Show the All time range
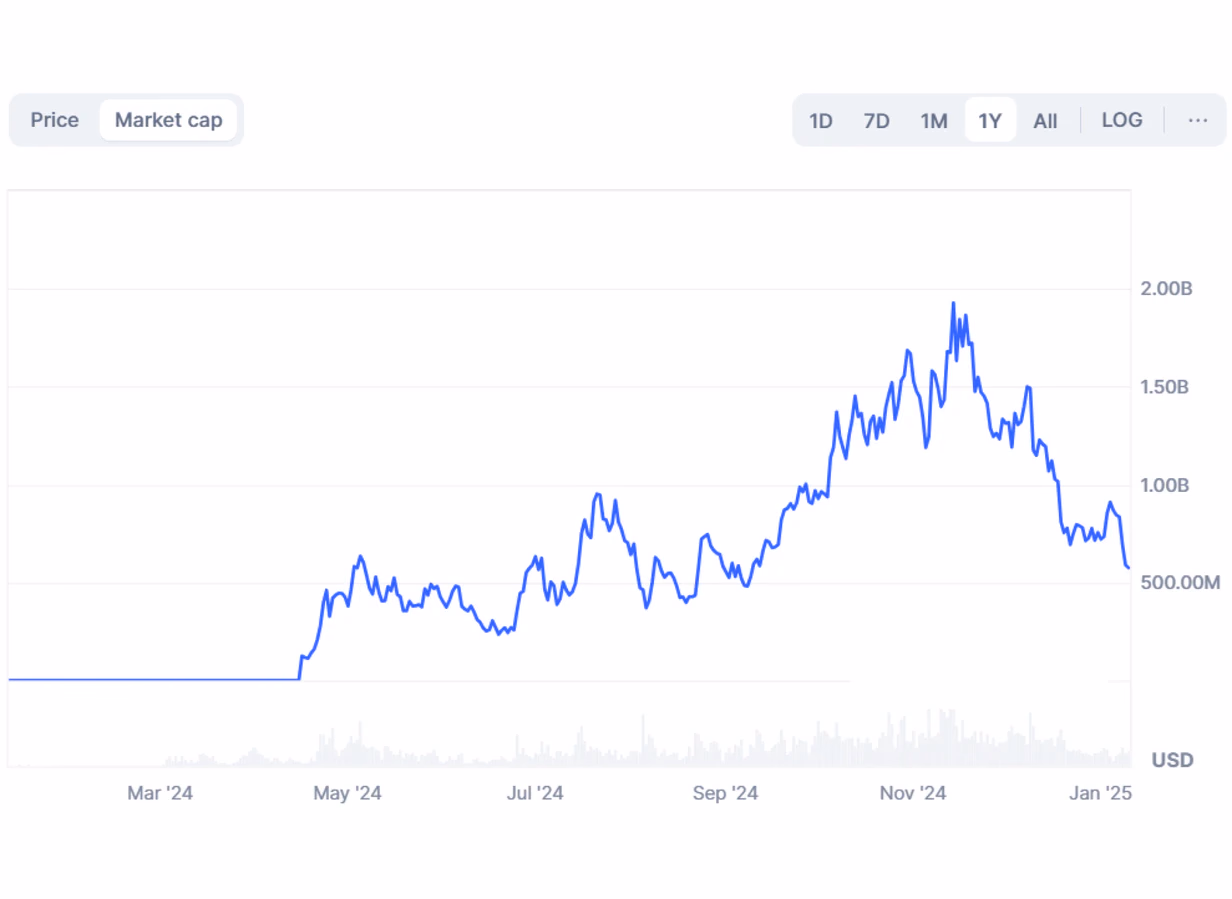The height and width of the screenshot is (899, 1232). 1045,121
